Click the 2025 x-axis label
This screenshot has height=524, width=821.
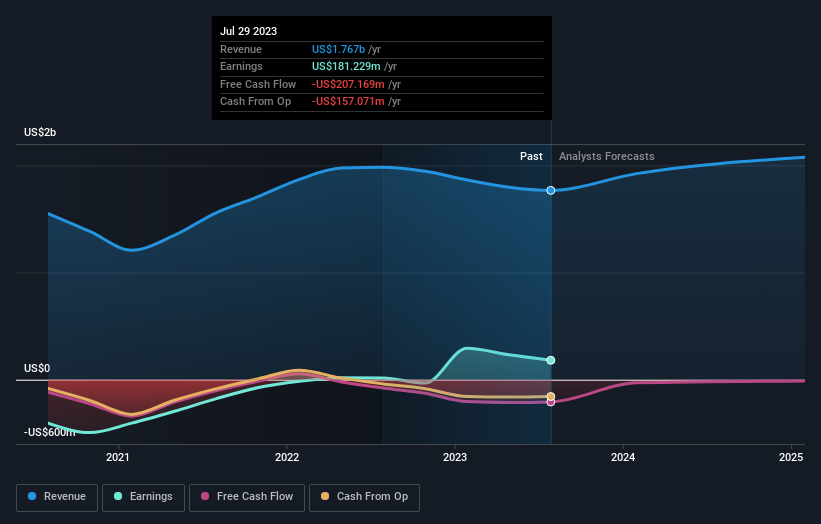(791, 458)
